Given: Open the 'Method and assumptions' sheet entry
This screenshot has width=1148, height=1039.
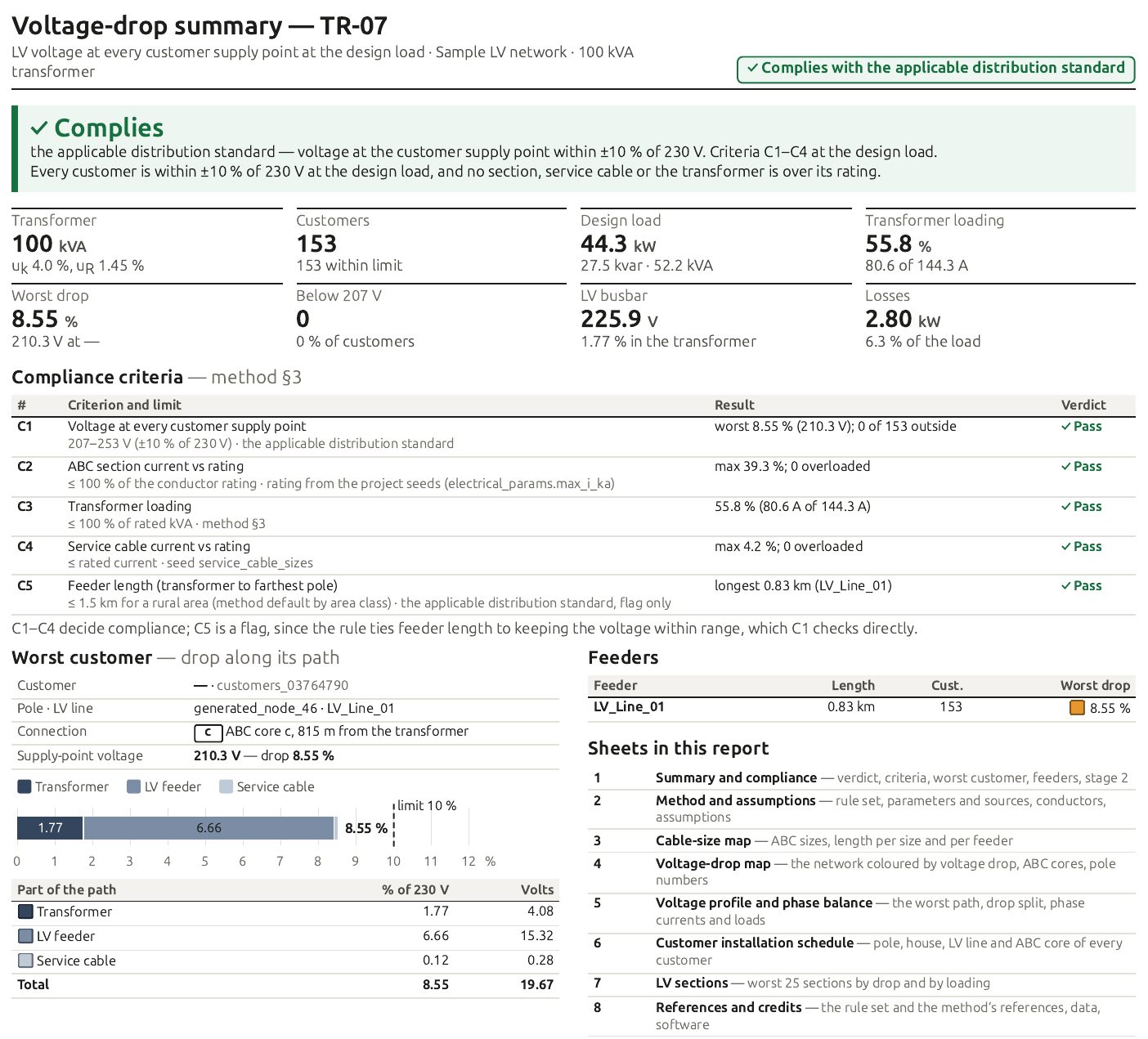Looking at the screenshot, I should (x=862, y=809).
